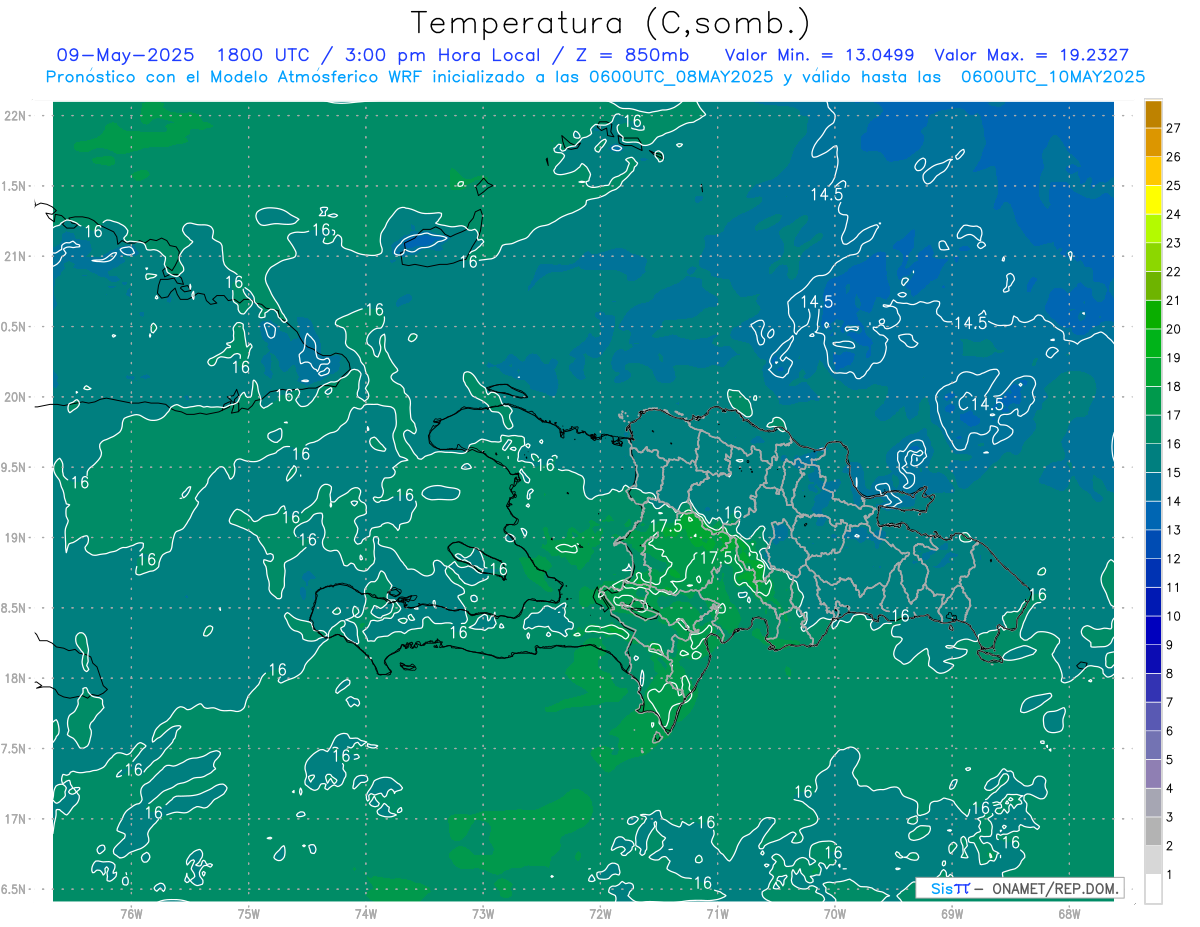Image resolution: width=1200 pixels, height=927 pixels.
Task: Click the 'Temperatura (C,somb.)' map title
Action: [610, 23]
